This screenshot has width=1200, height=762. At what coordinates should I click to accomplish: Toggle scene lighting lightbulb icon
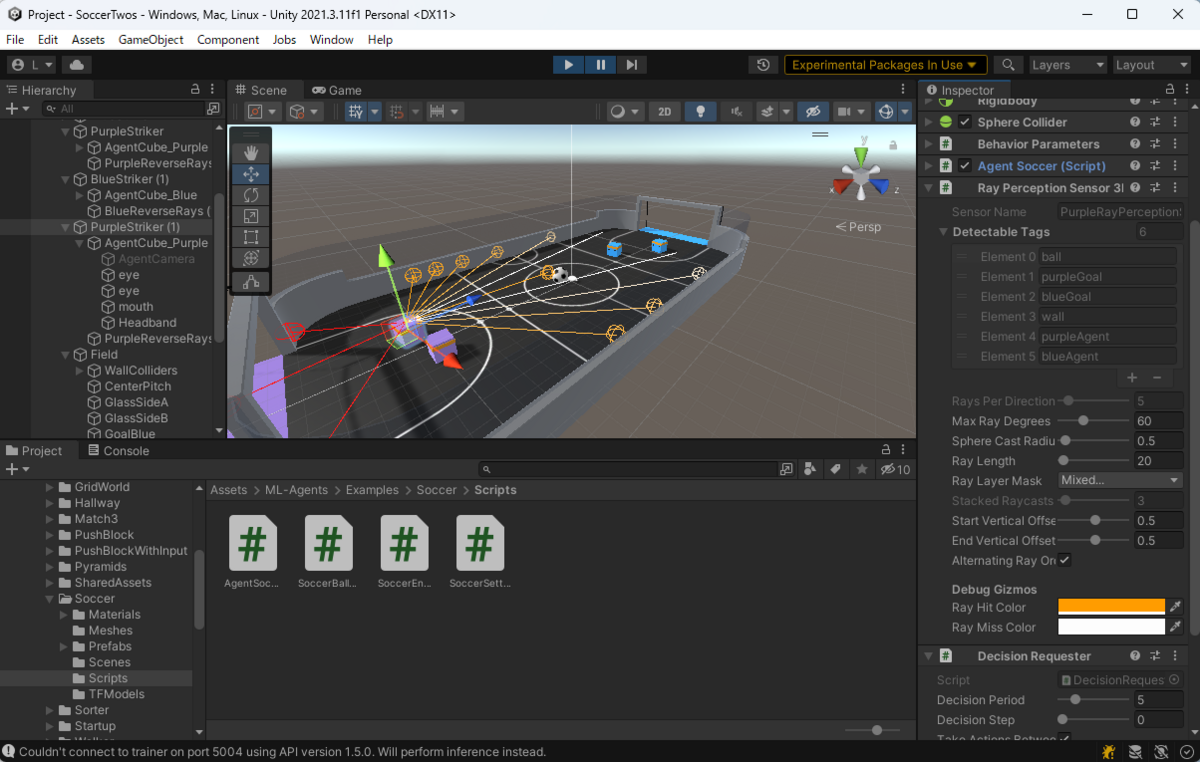[x=700, y=112]
